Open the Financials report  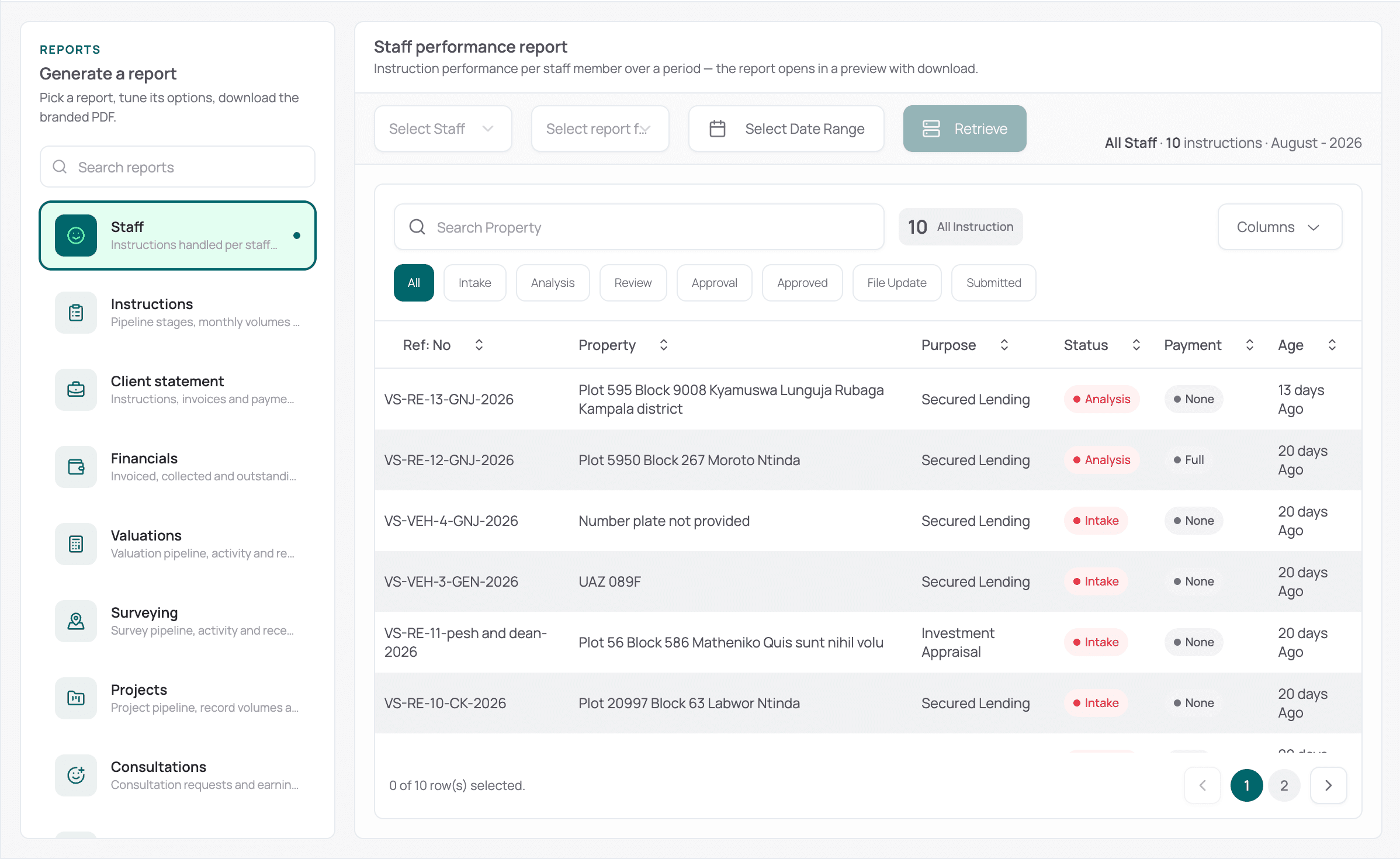coord(178,467)
